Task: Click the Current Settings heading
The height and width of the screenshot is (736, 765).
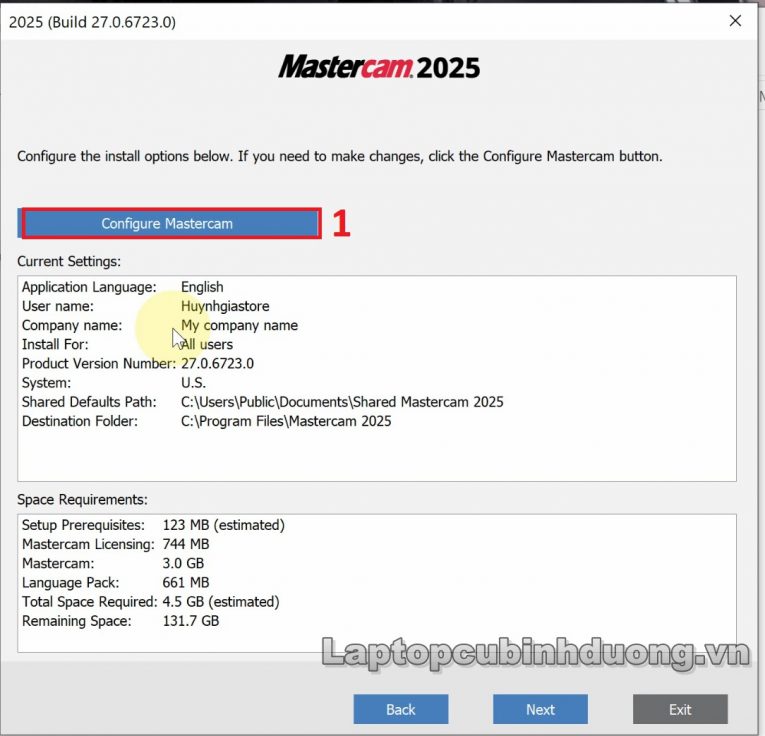Action: pyautogui.click(x=69, y=261)
